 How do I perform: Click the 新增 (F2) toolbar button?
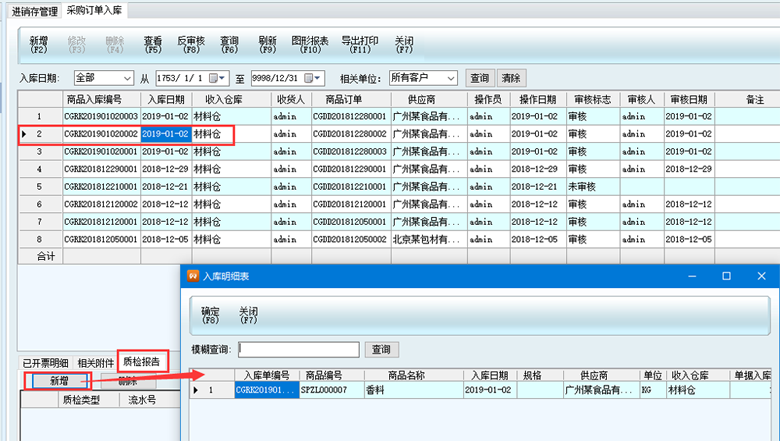coord(38,45)
